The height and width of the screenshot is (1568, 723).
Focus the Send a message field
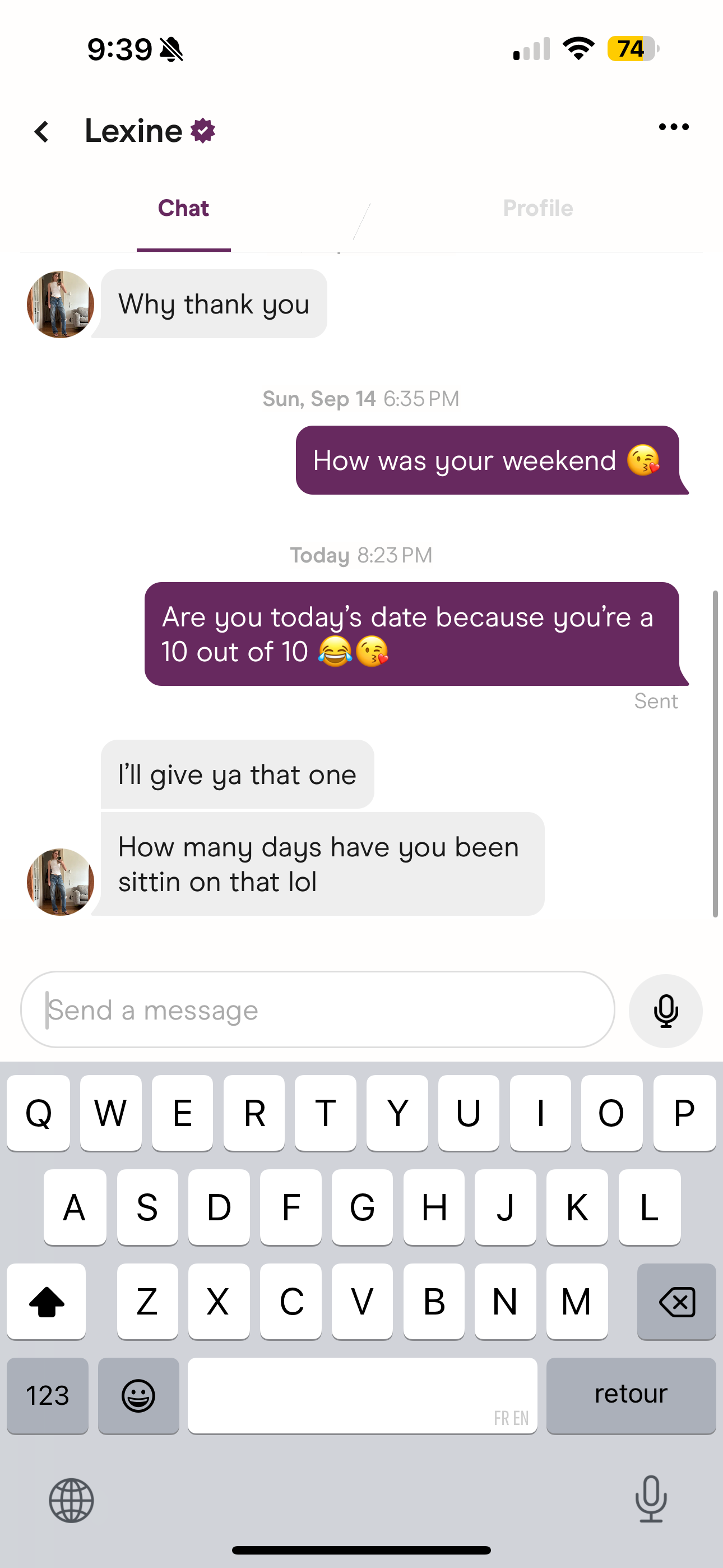click(317, 1009)
